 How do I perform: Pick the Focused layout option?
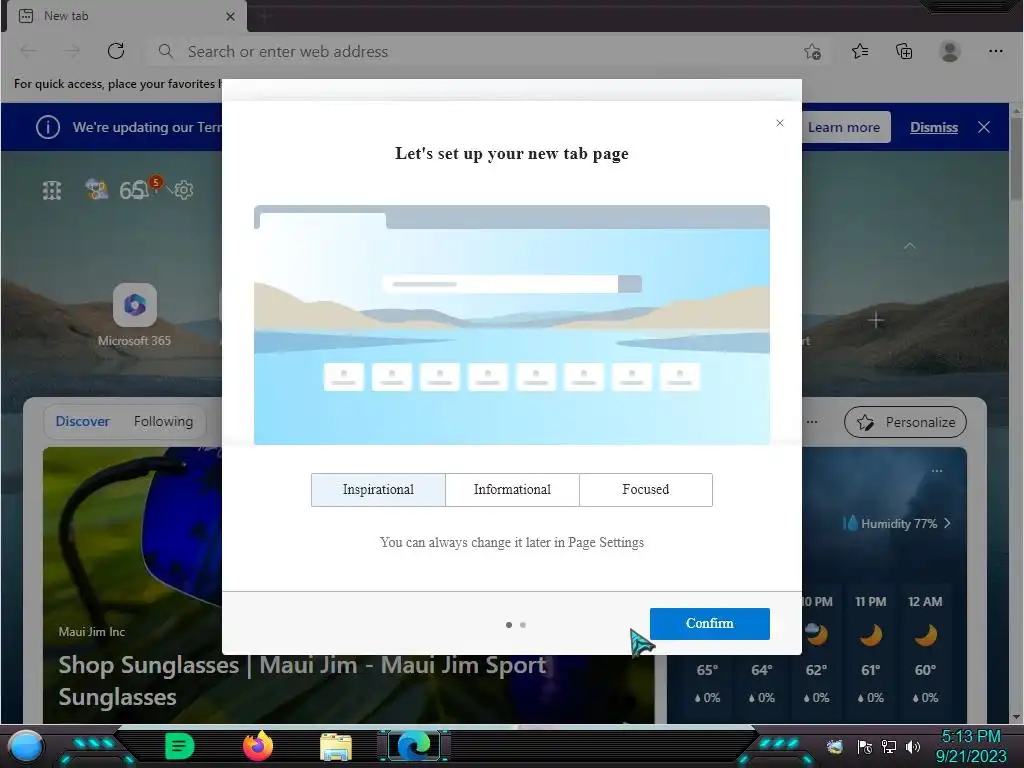pyautogui.click(x=645, y=490)
